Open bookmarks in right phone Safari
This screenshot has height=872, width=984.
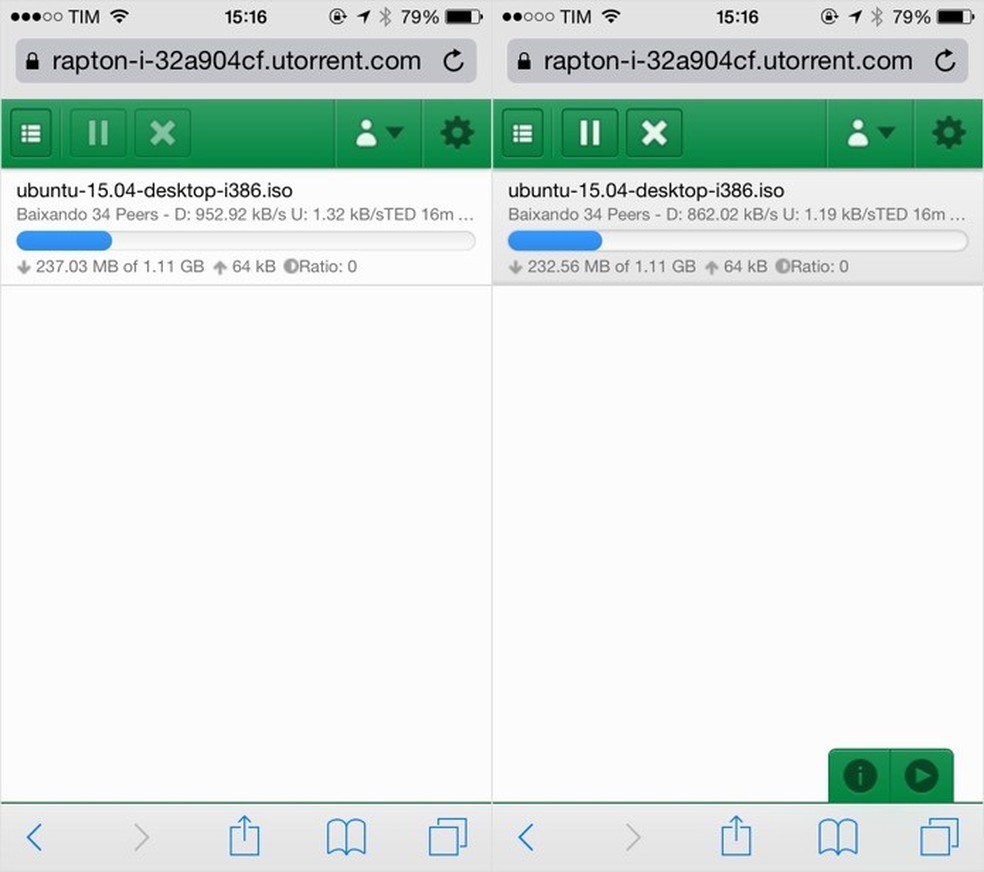pyautogui.click(x=838, y=837)
